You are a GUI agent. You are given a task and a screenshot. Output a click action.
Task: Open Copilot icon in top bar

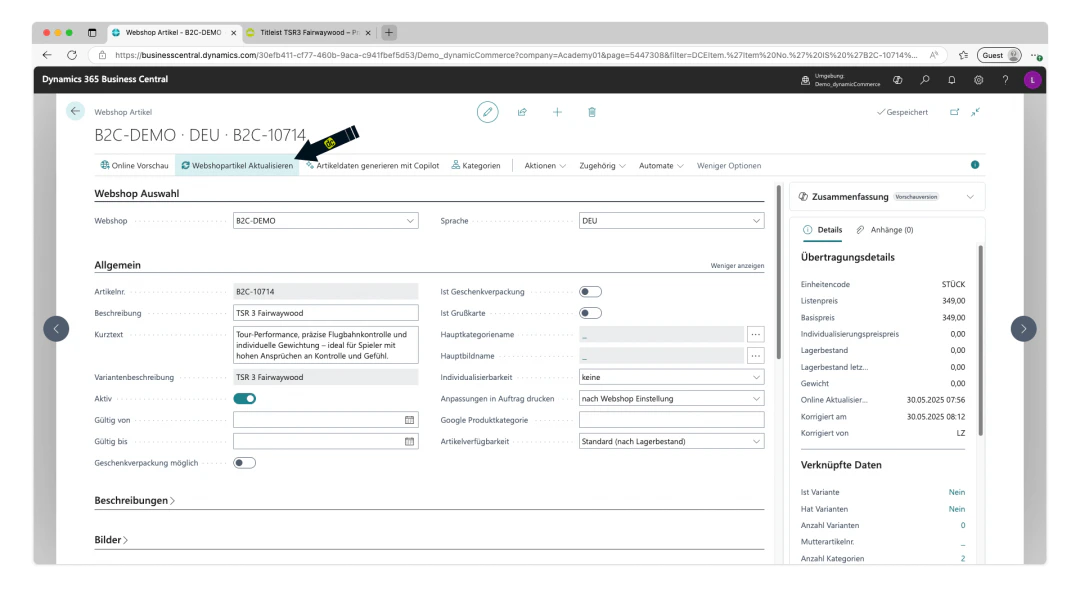[x=897, y=80]
